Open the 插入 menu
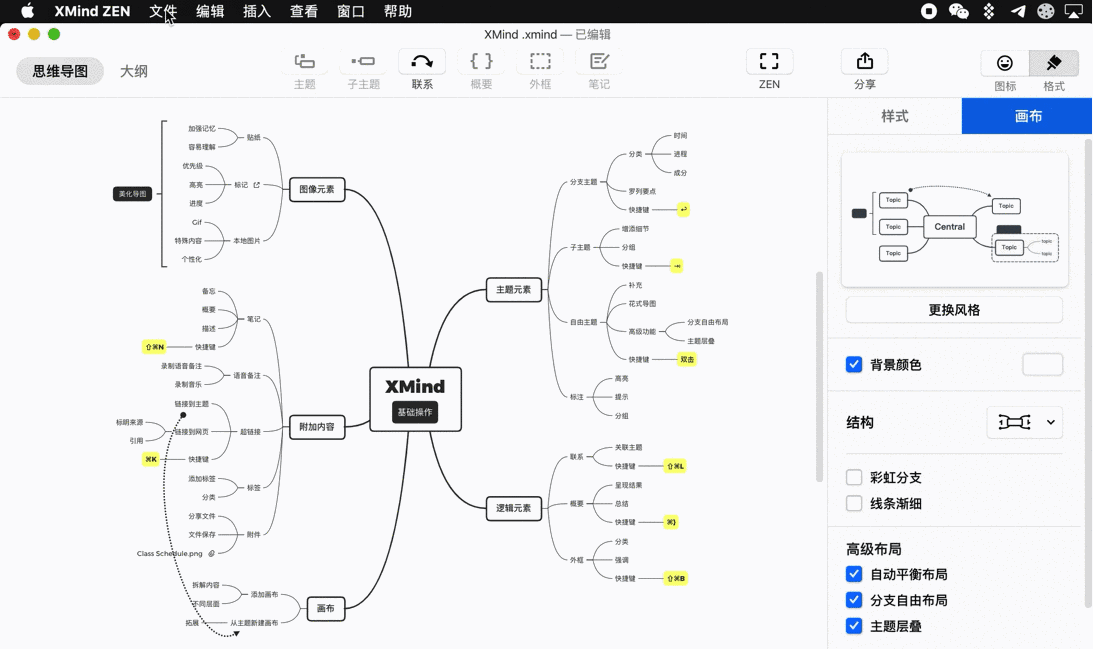 pos(257,11)
